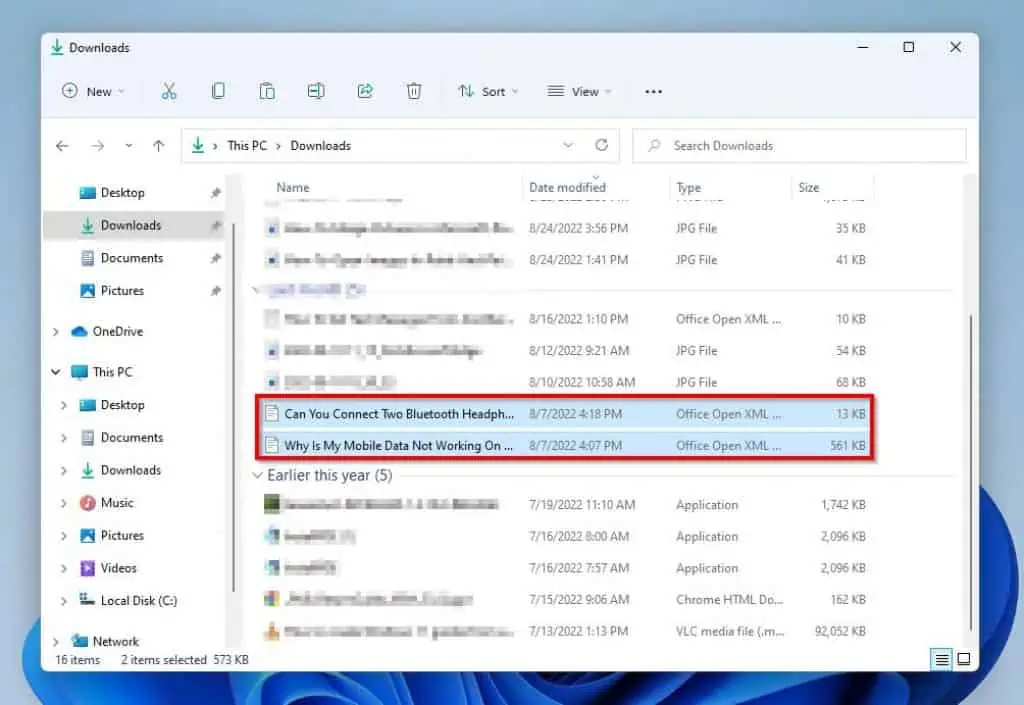Expand the OneDrive node in the sidebar
This screenshot has width=1024, height=705.
56,332
